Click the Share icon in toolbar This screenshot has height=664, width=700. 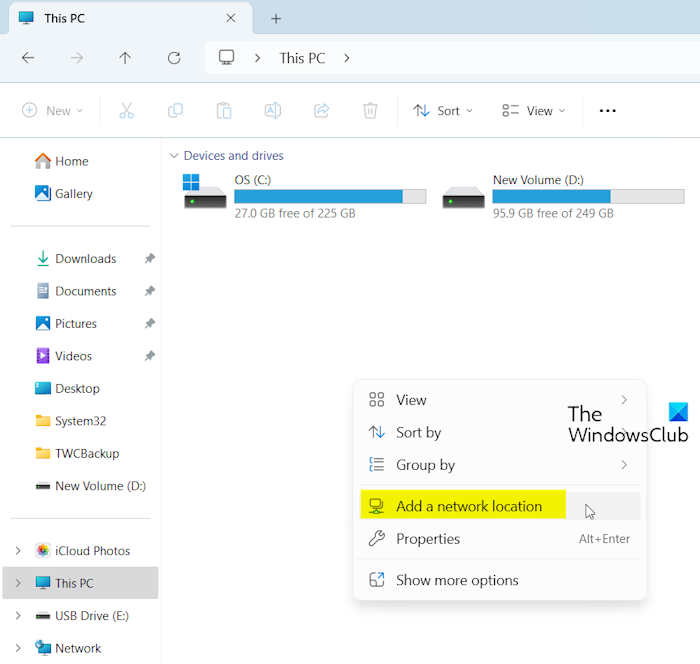click(x=321, y=111)
